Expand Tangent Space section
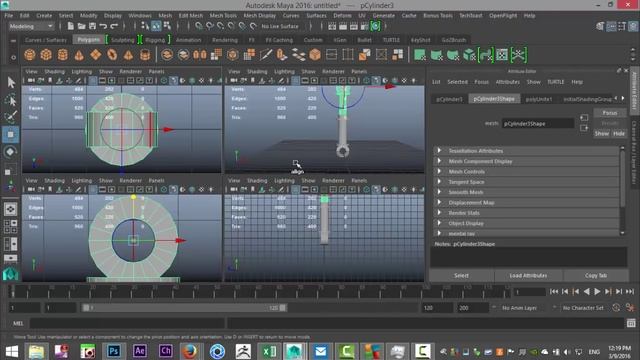 coord(526,182)
